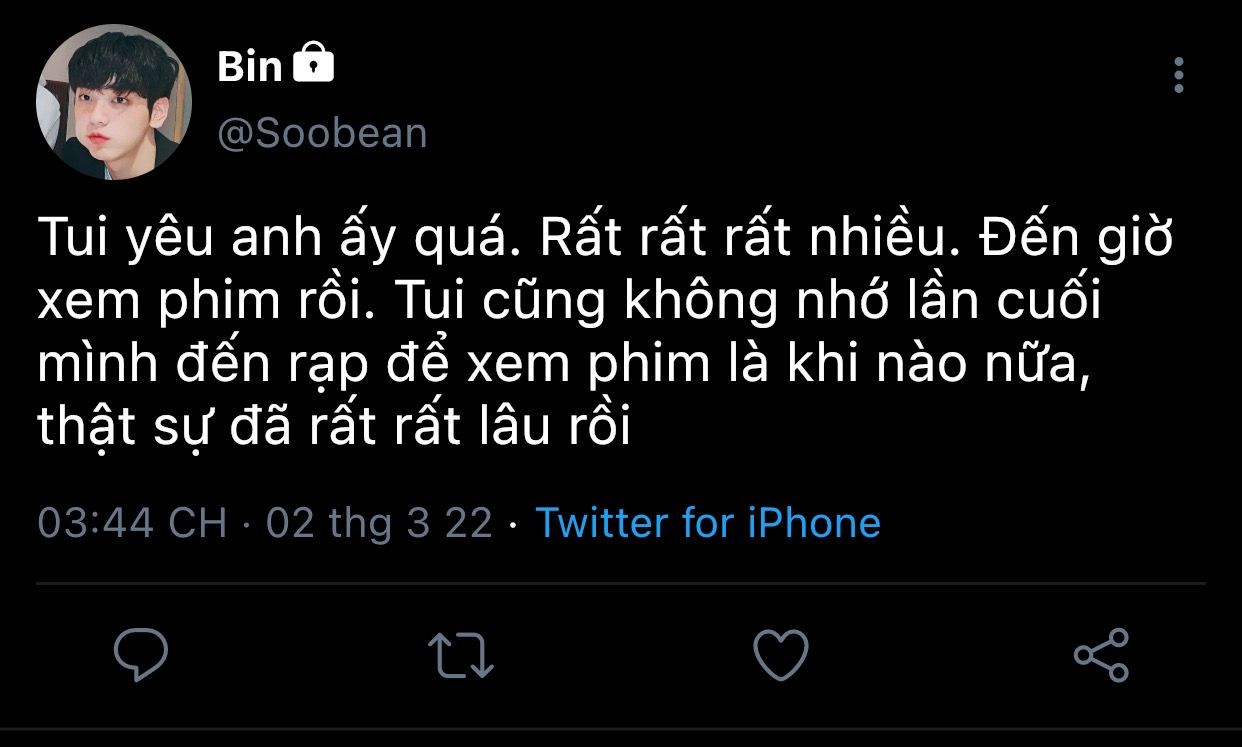Click the divider line above the action icons
The height and width of the screenshot is (747, 1242).
(x=620, y=583)
